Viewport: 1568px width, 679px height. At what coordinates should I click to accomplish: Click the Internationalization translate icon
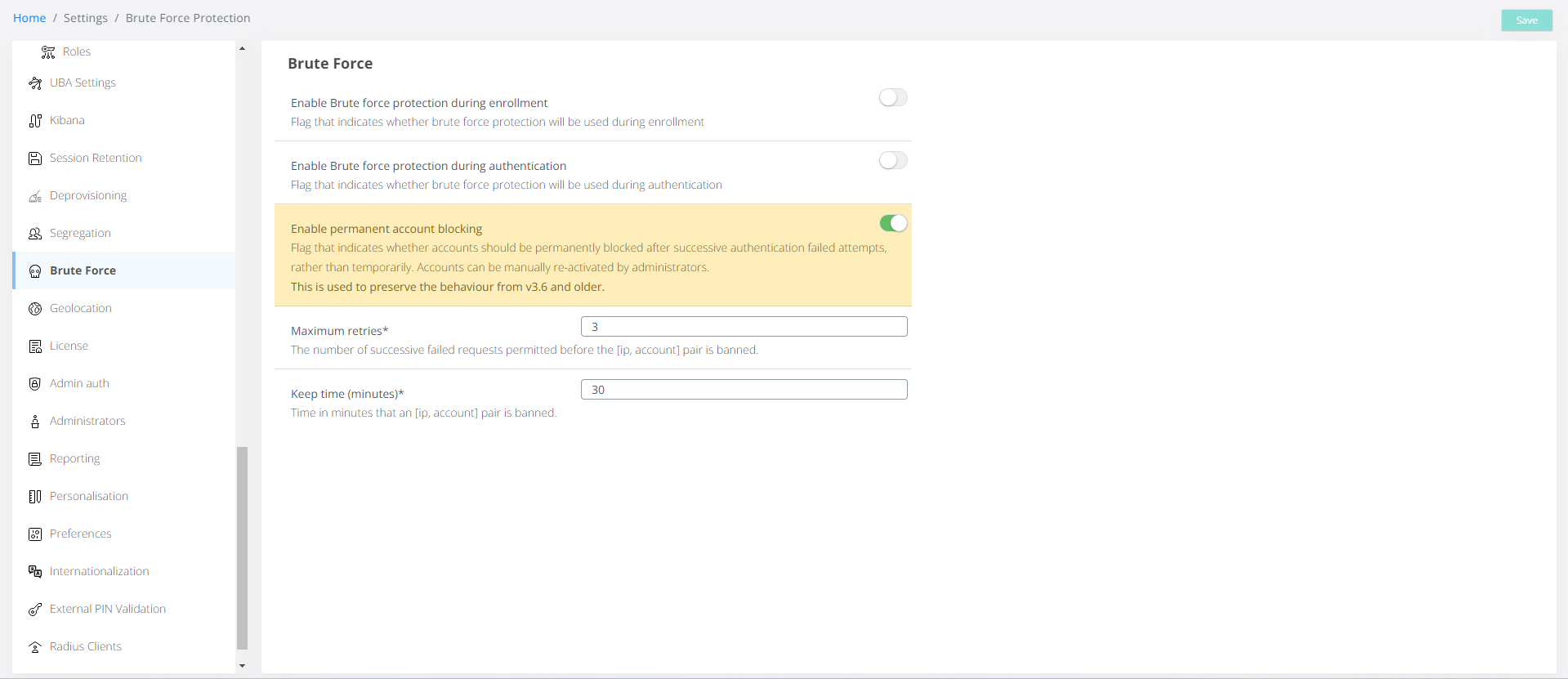35,572
